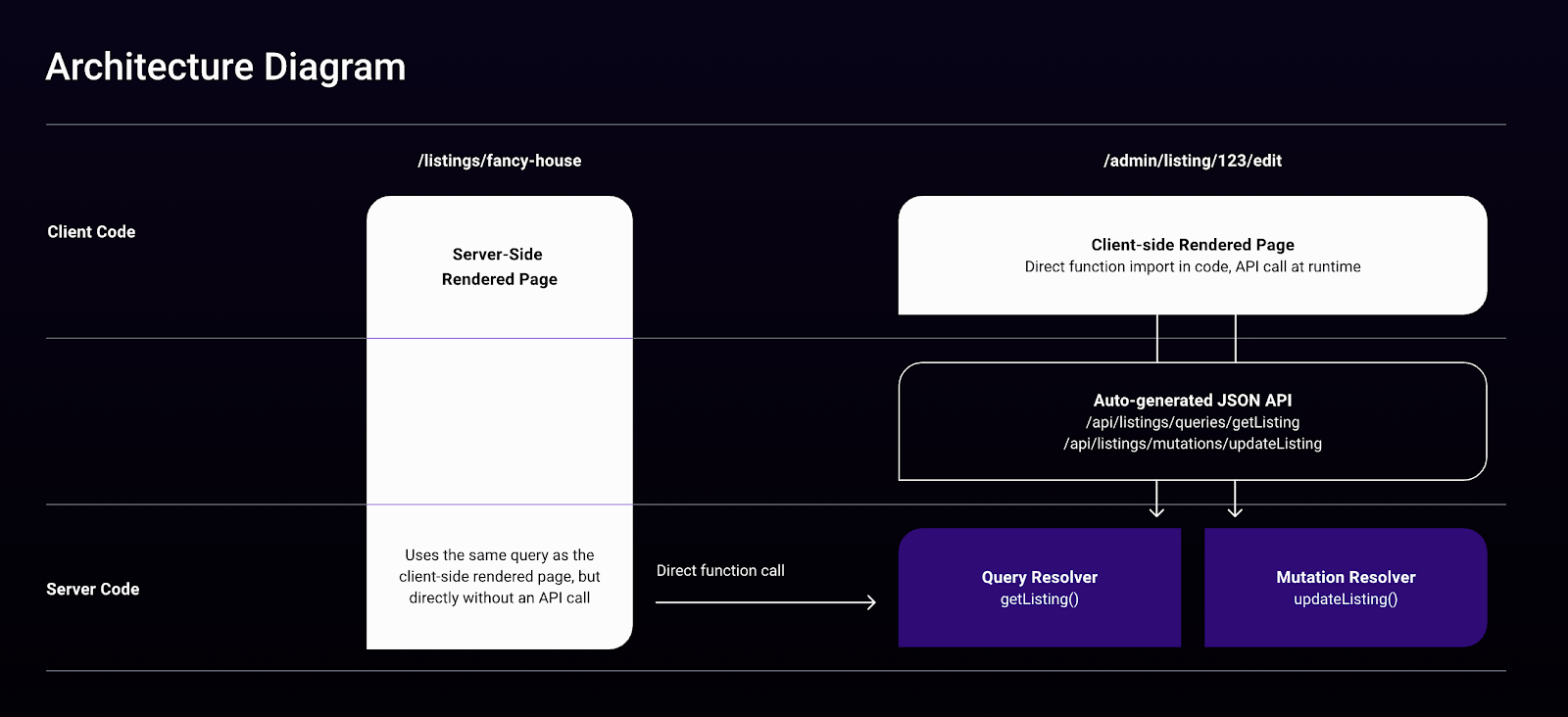This screenshot has width=1568, height=717.
Task: Click "Direct function import in code" subtitle
Action: (x=1193, y=266)
